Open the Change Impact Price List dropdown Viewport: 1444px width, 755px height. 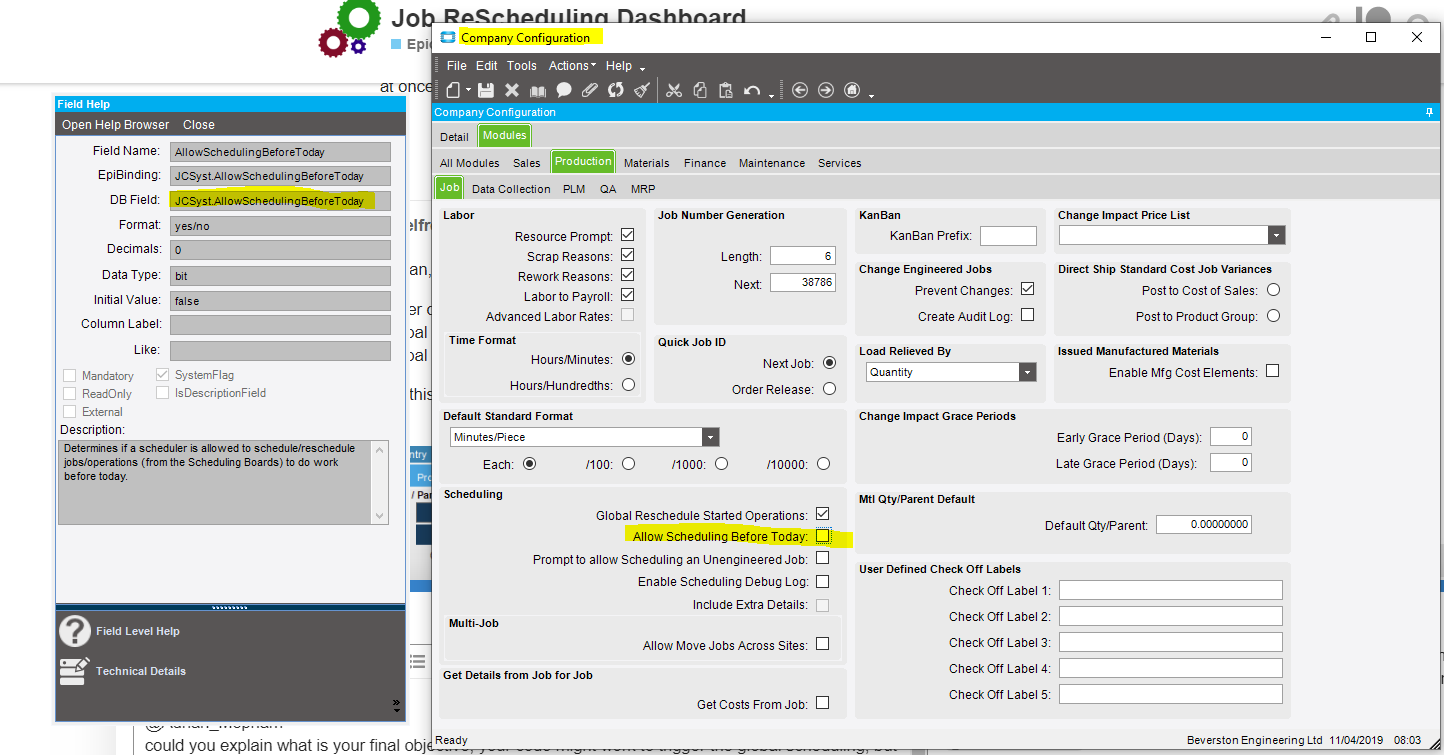[1276, 235]
